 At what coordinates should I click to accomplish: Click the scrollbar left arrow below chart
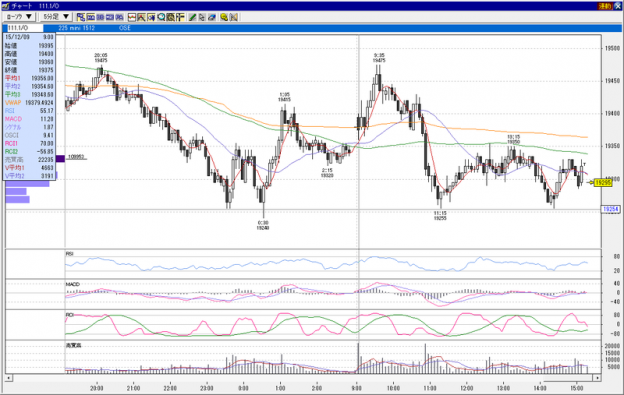coord(8,377)
